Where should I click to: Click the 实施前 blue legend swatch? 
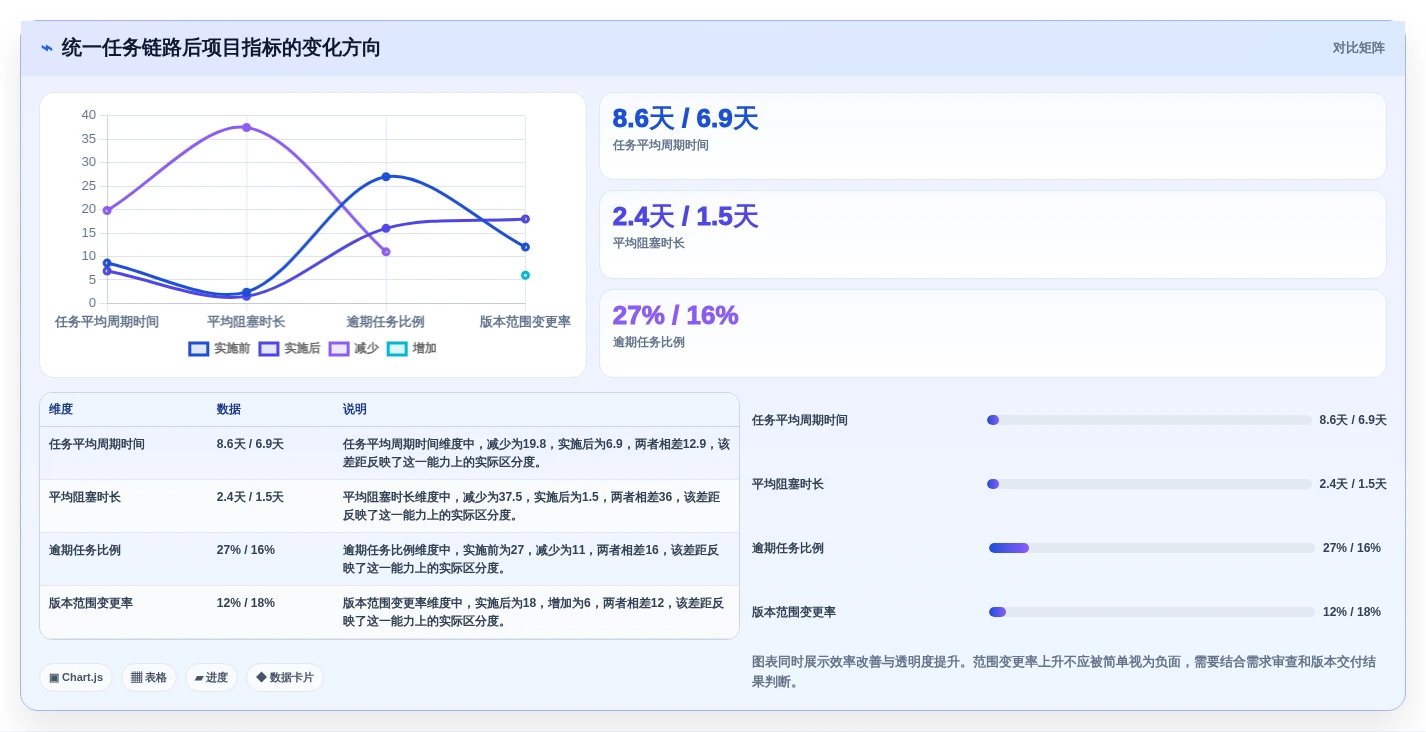[199, 349]
